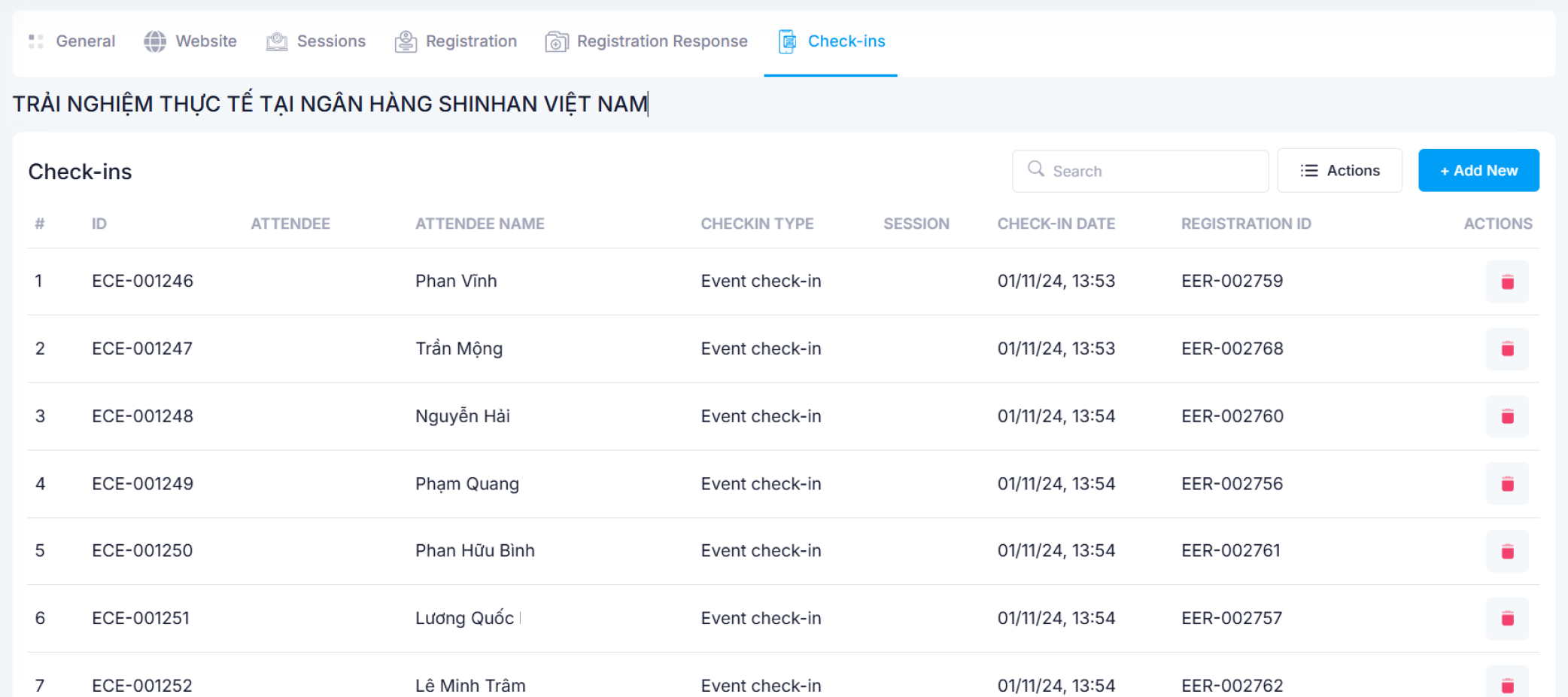Click the Attendee Name column header
The height and width of the screenshot is (697, 1568).
pyautogui.click(x=479, y=224)
